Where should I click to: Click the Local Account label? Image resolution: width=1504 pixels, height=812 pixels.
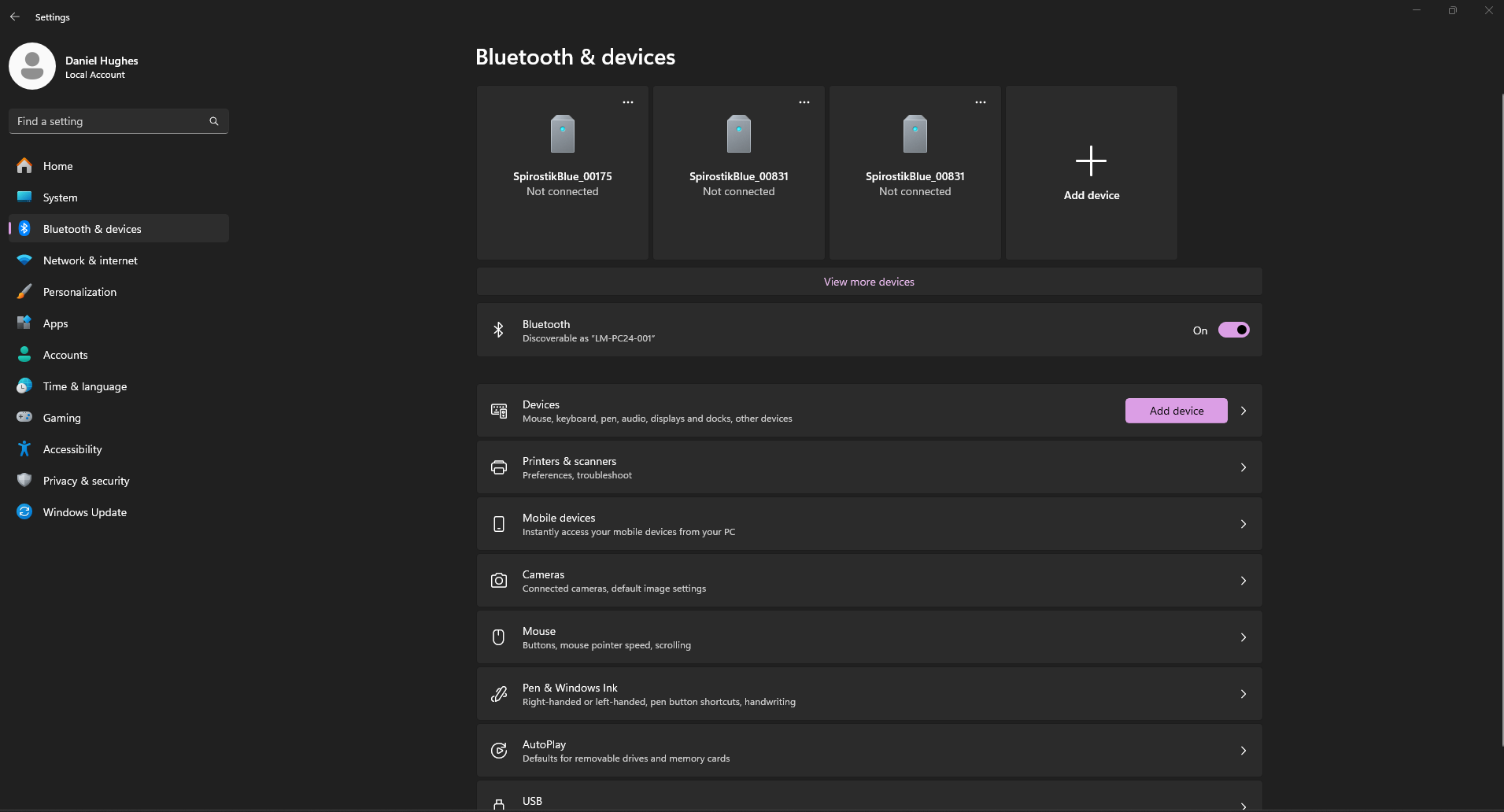coord(95,75)
